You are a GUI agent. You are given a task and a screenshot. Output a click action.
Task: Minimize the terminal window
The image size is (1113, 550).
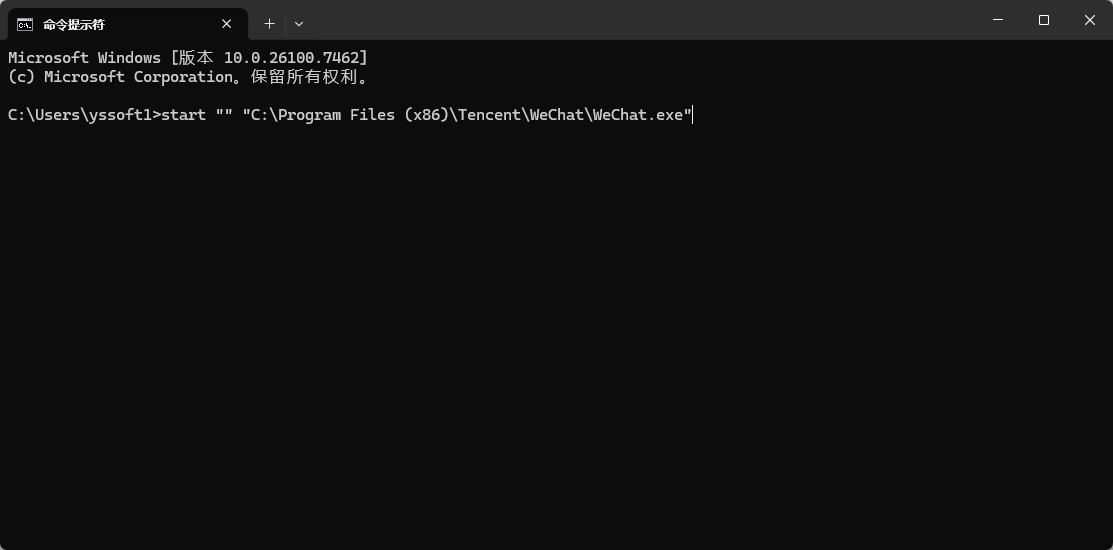[998, 20]
